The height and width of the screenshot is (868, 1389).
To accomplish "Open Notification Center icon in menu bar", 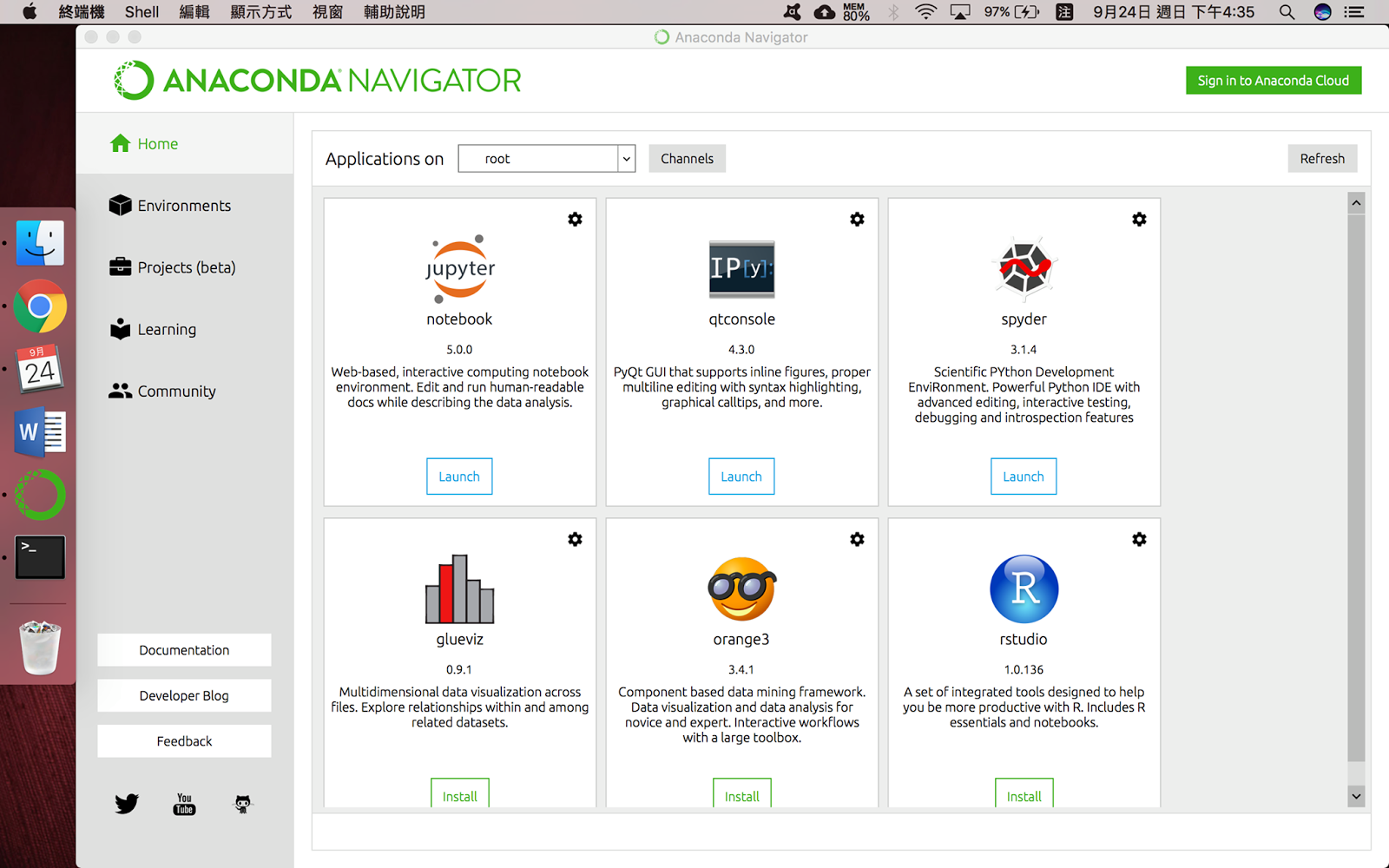I will click(x=1354, y=12).
